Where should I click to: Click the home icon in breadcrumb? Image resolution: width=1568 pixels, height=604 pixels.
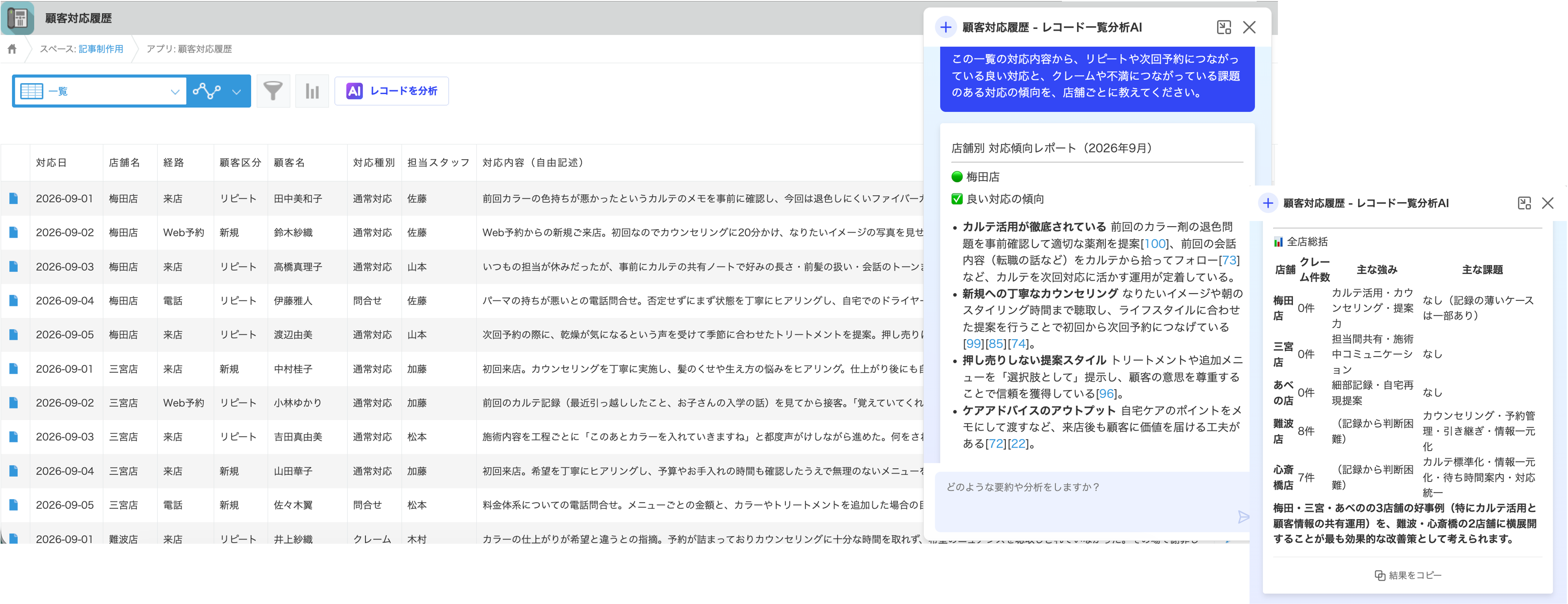(x=12, y=49)
